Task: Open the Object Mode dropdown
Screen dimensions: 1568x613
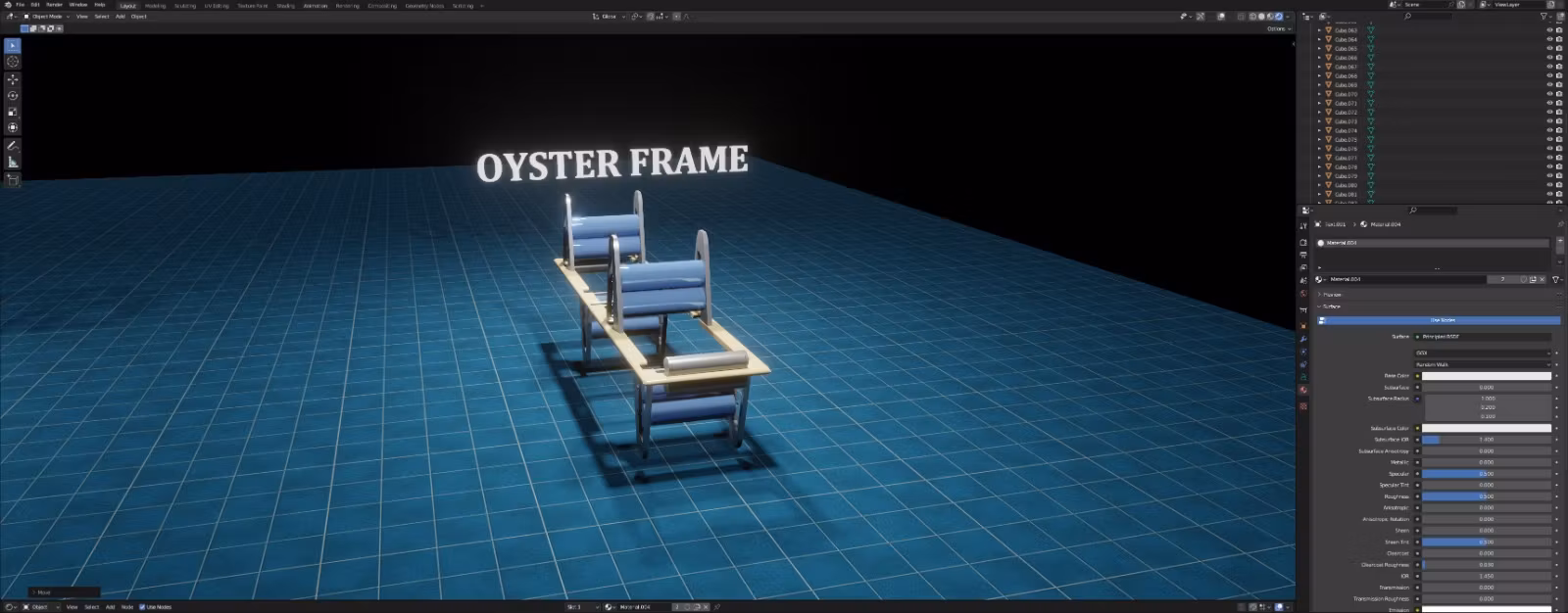Action: click(x=46, y=17)
